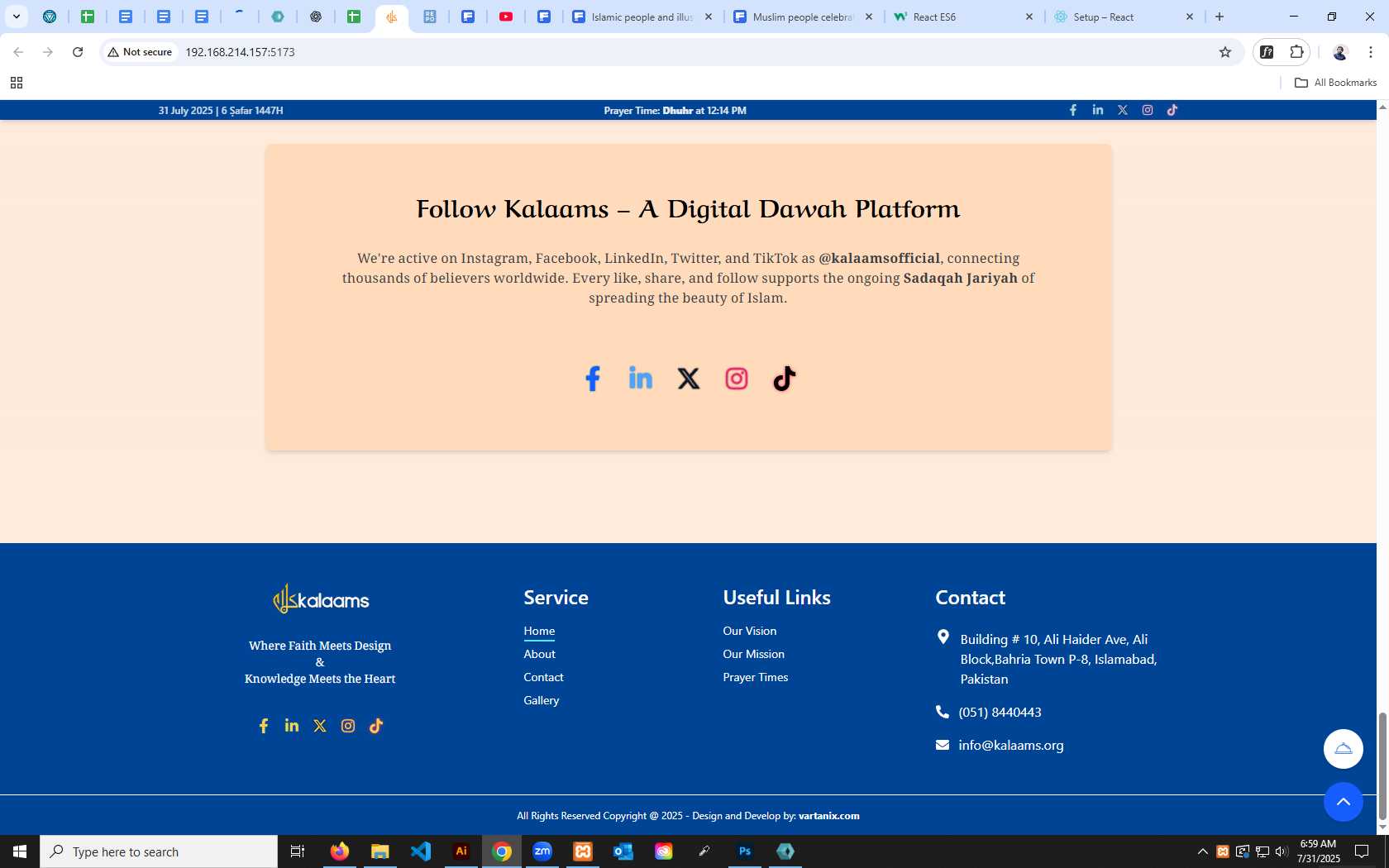
Task: Go to About link in footer
Action: [x=539, y=654]
